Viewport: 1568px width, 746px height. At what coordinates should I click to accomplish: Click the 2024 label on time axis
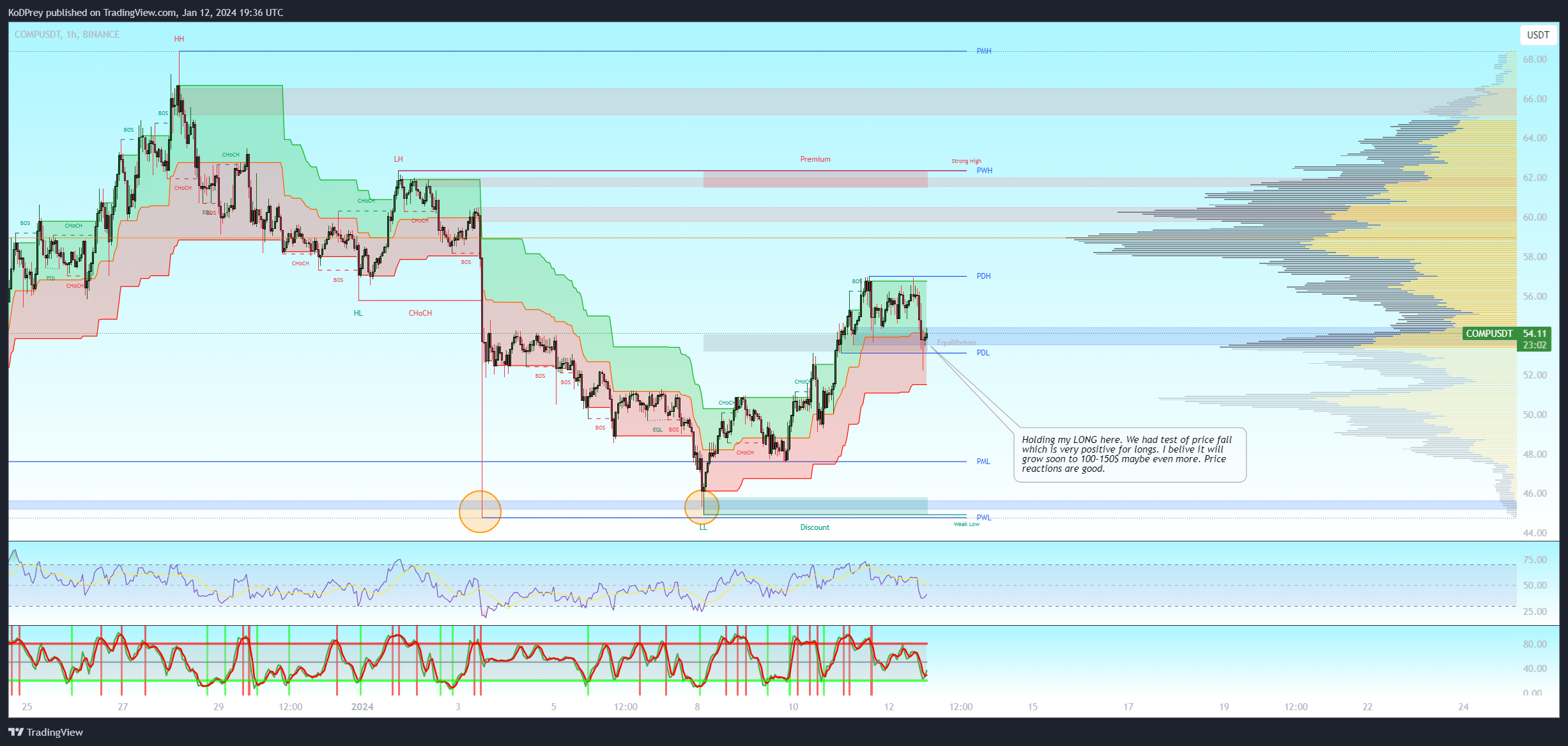point(362,707)
